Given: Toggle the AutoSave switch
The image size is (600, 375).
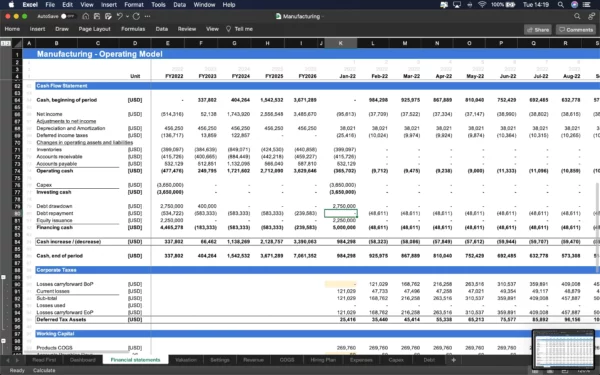Looking at the screenshot, I should (68, 16).
